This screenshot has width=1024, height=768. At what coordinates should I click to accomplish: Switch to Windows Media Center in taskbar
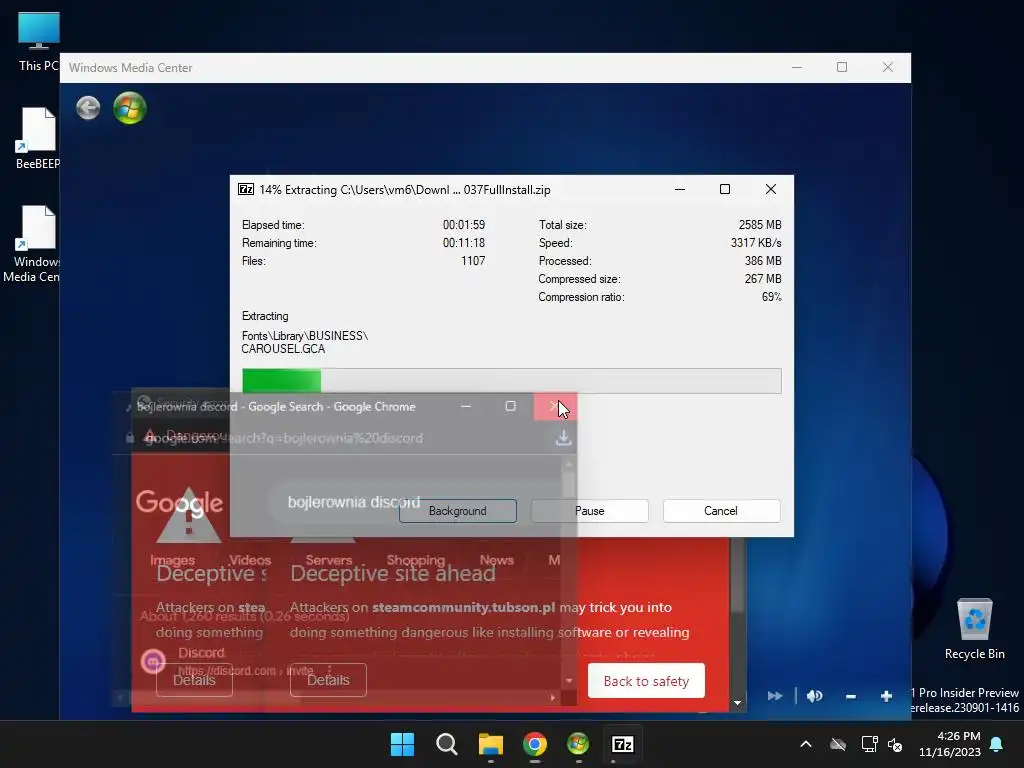578,744
